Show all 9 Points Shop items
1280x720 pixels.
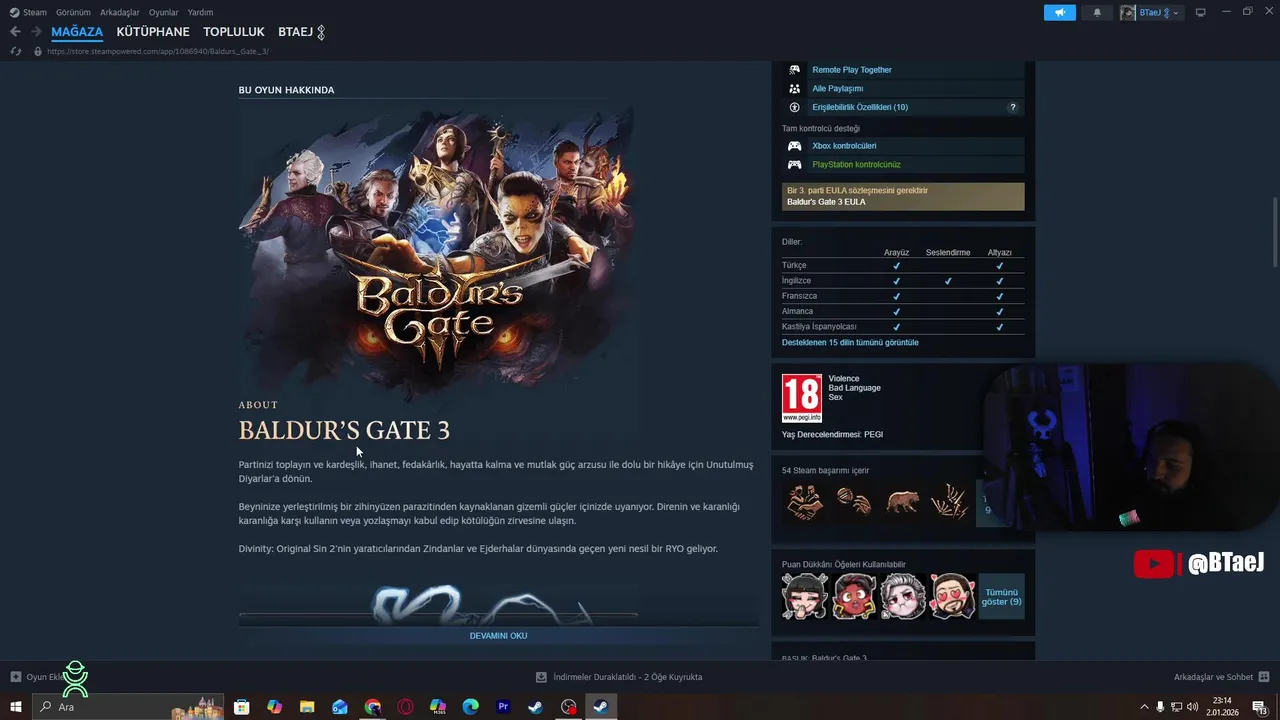click(1001, 596)
